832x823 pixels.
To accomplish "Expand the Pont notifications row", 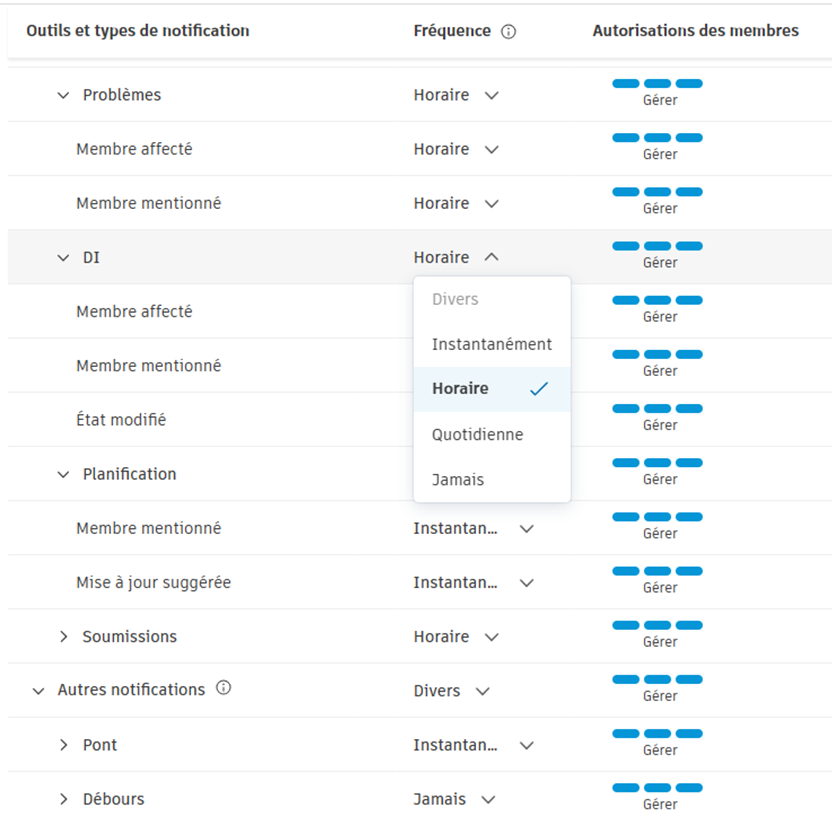I will pos(64,745).
